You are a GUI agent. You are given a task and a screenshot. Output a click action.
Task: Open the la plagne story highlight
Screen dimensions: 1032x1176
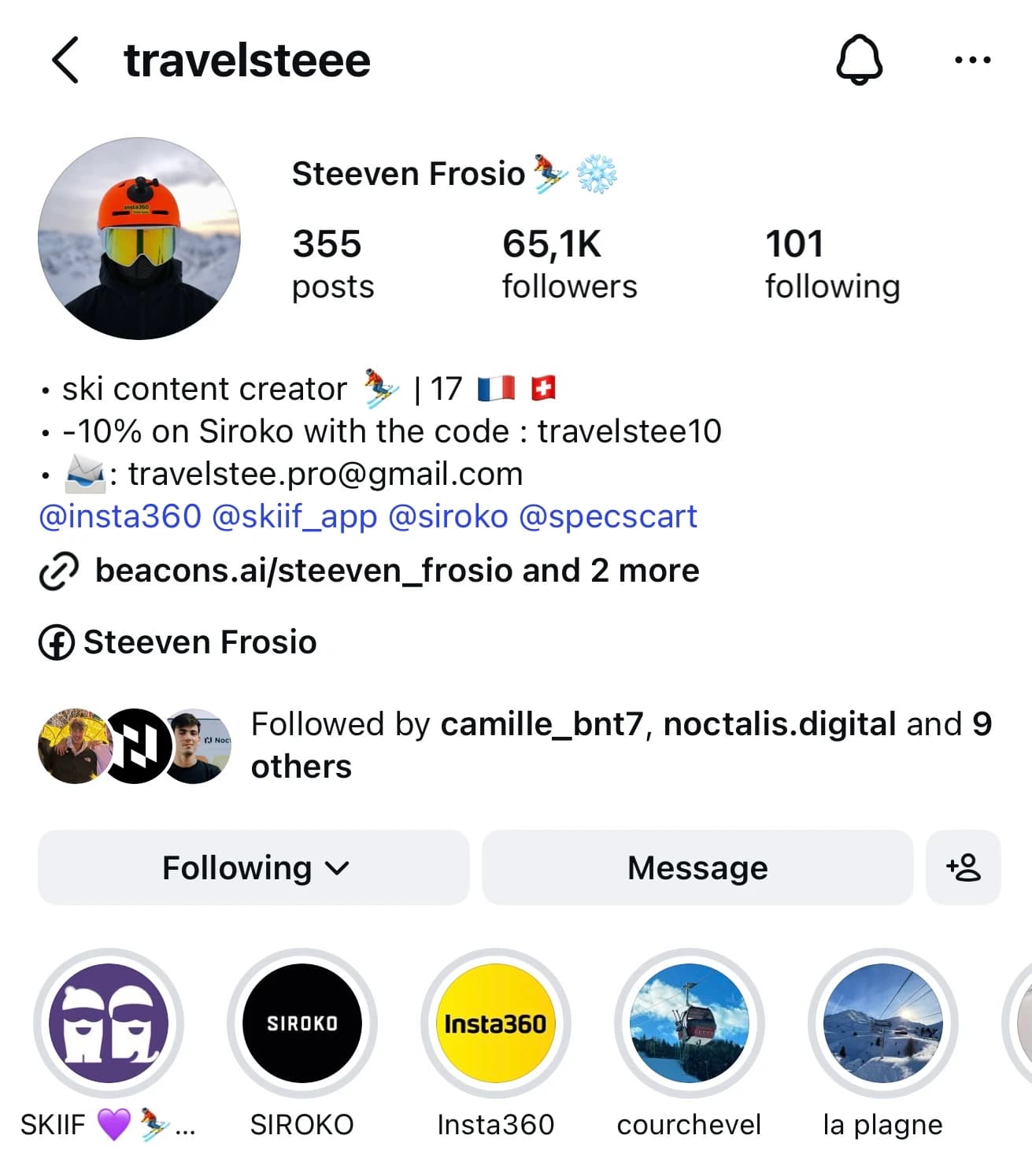[882, 1023]
